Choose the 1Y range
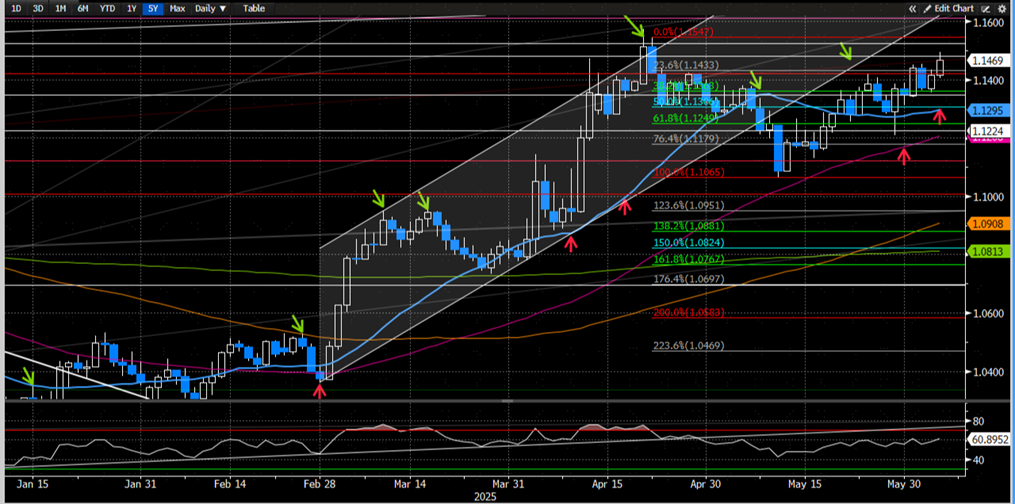Image resolution: width=1015 pixels, height=504 pixels. [131, 8]
